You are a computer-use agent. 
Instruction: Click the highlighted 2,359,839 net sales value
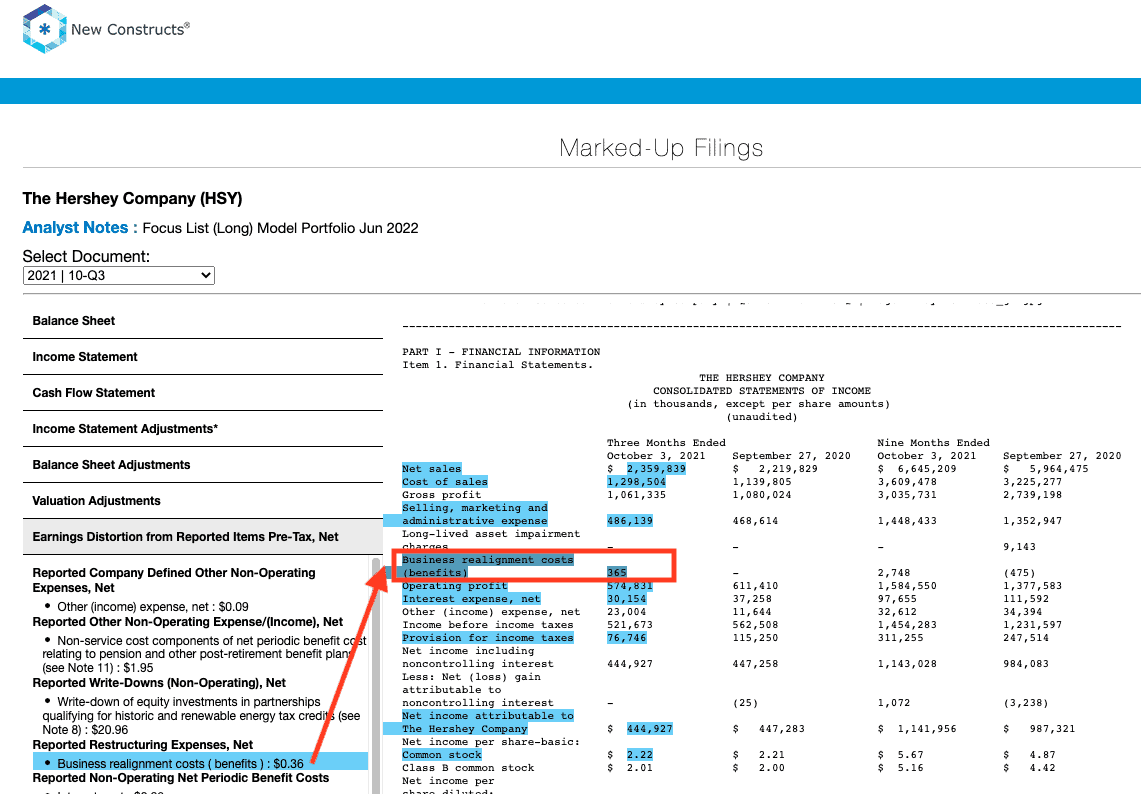(x=656, y=469)
